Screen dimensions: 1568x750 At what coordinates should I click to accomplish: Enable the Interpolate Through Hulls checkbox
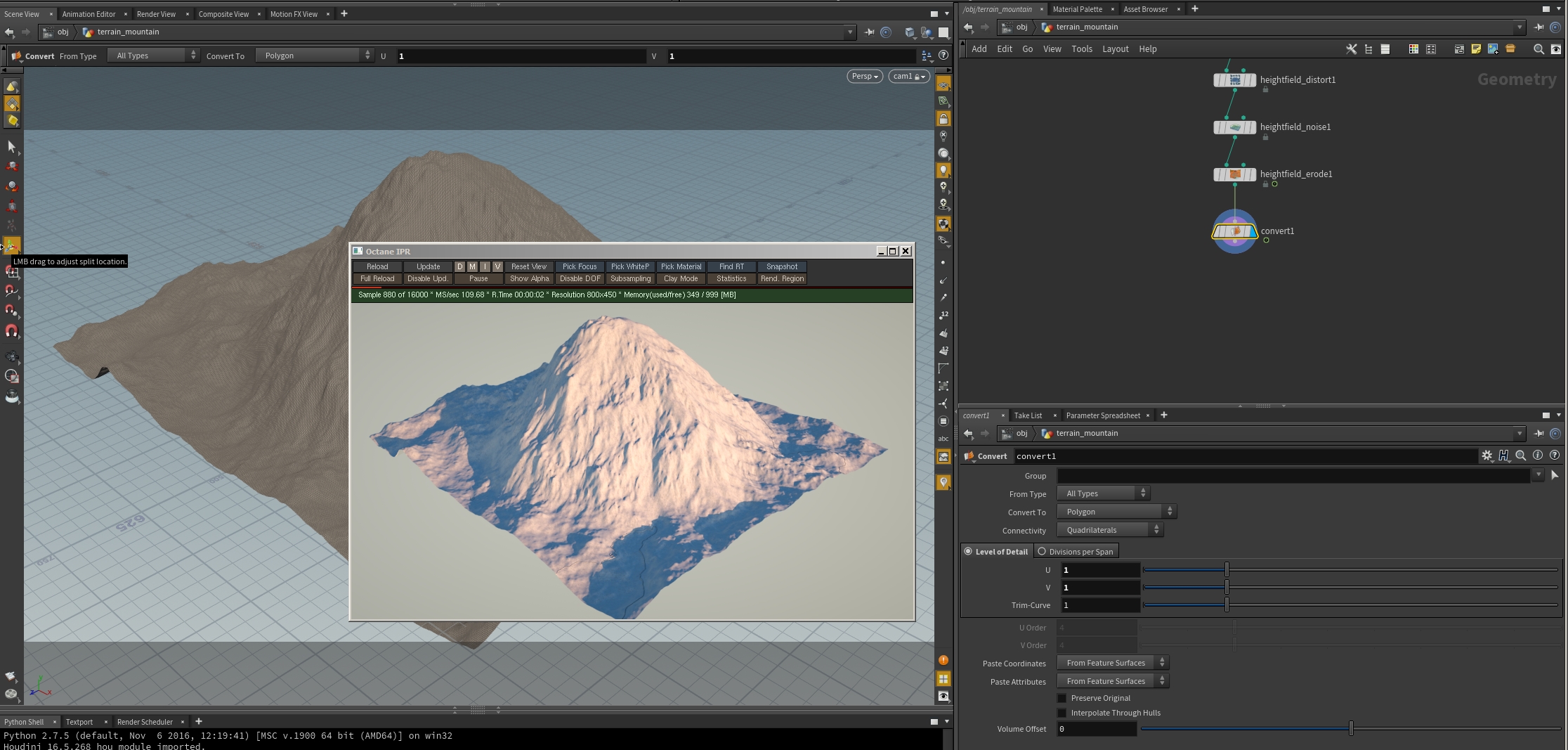[x=1062, y=713]
